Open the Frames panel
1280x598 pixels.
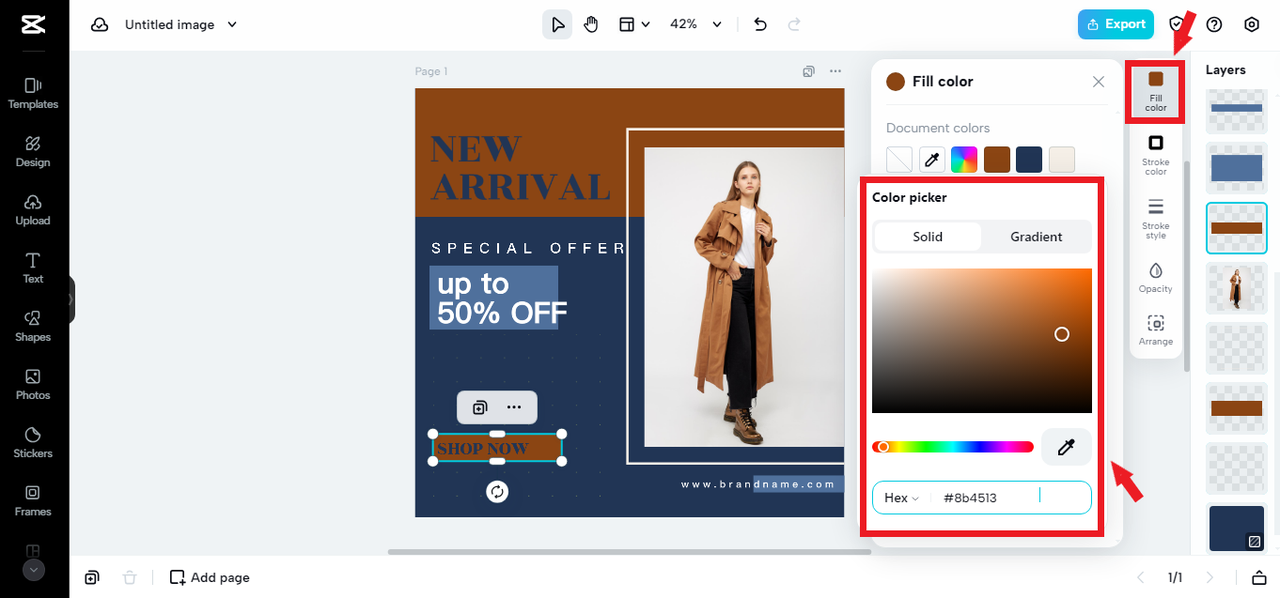(x=33, y=500)
